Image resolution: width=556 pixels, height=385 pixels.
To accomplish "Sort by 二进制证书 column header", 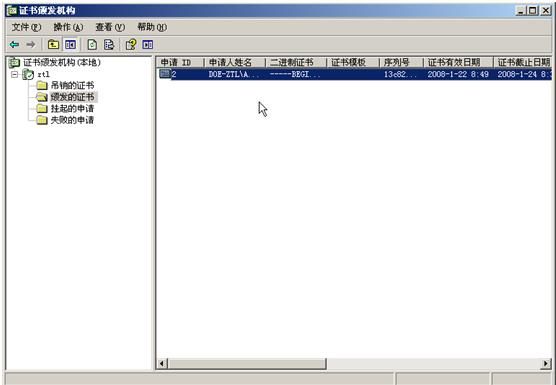I will click(296, 63).
